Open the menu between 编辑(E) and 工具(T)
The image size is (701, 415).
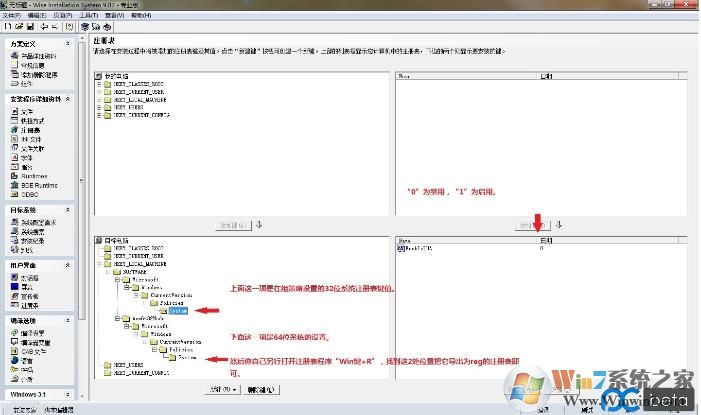63,15
